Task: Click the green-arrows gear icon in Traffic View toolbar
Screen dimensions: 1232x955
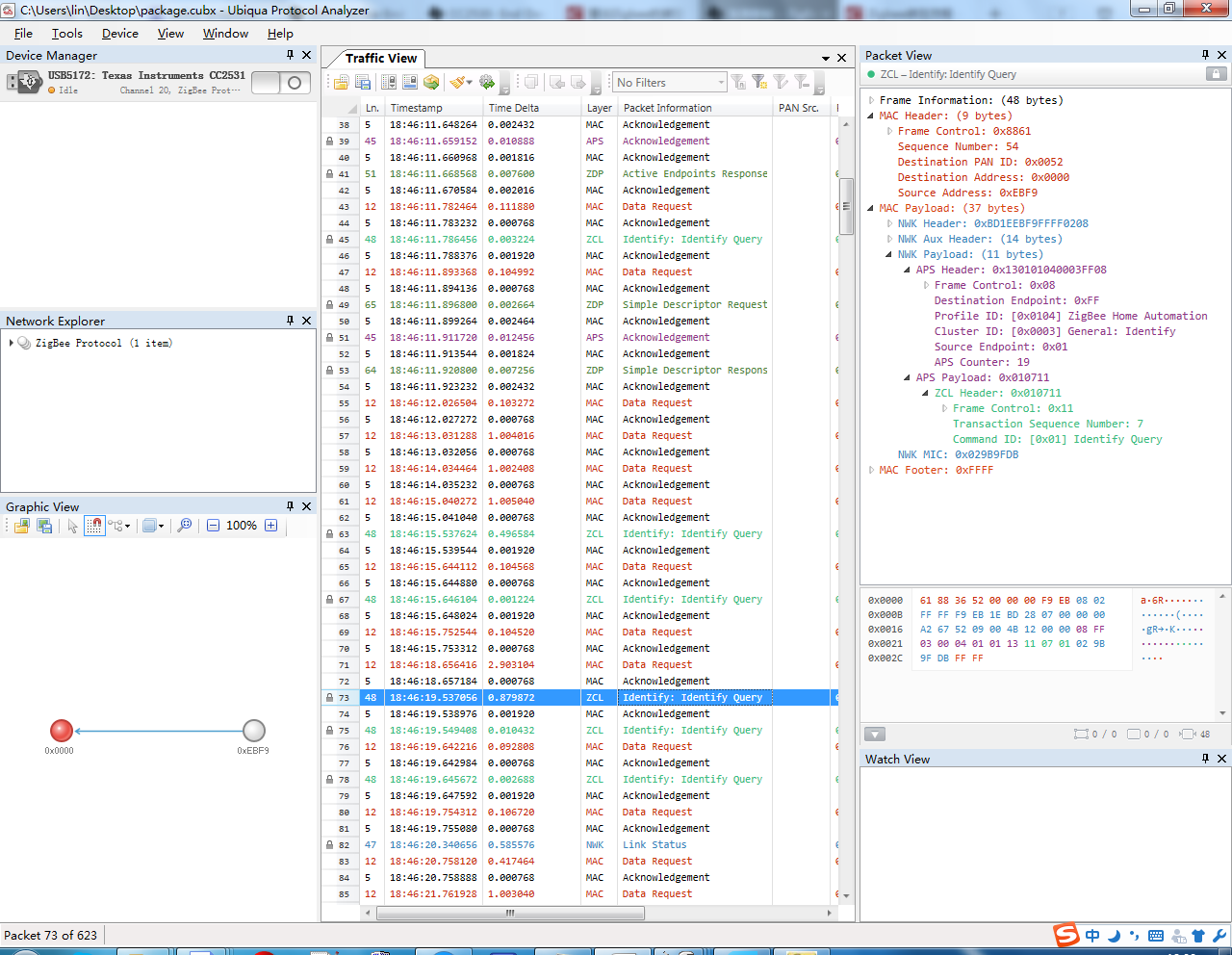Action: tap(487, 83)
